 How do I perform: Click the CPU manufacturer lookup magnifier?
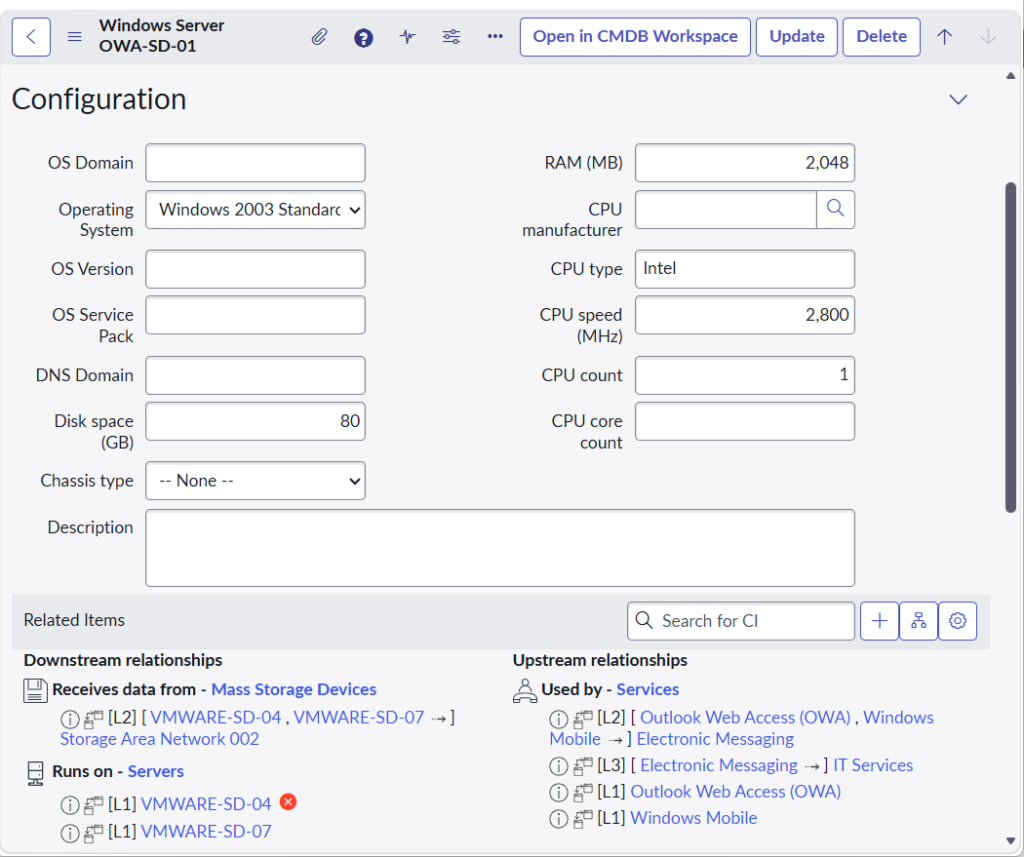pos(836,209)
